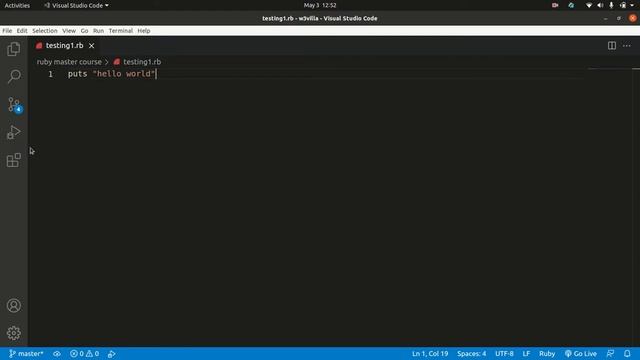Viewport: 640px width, 360px height.
Task: Open the Search view in activity bar
Action: [x=14, y=76]
